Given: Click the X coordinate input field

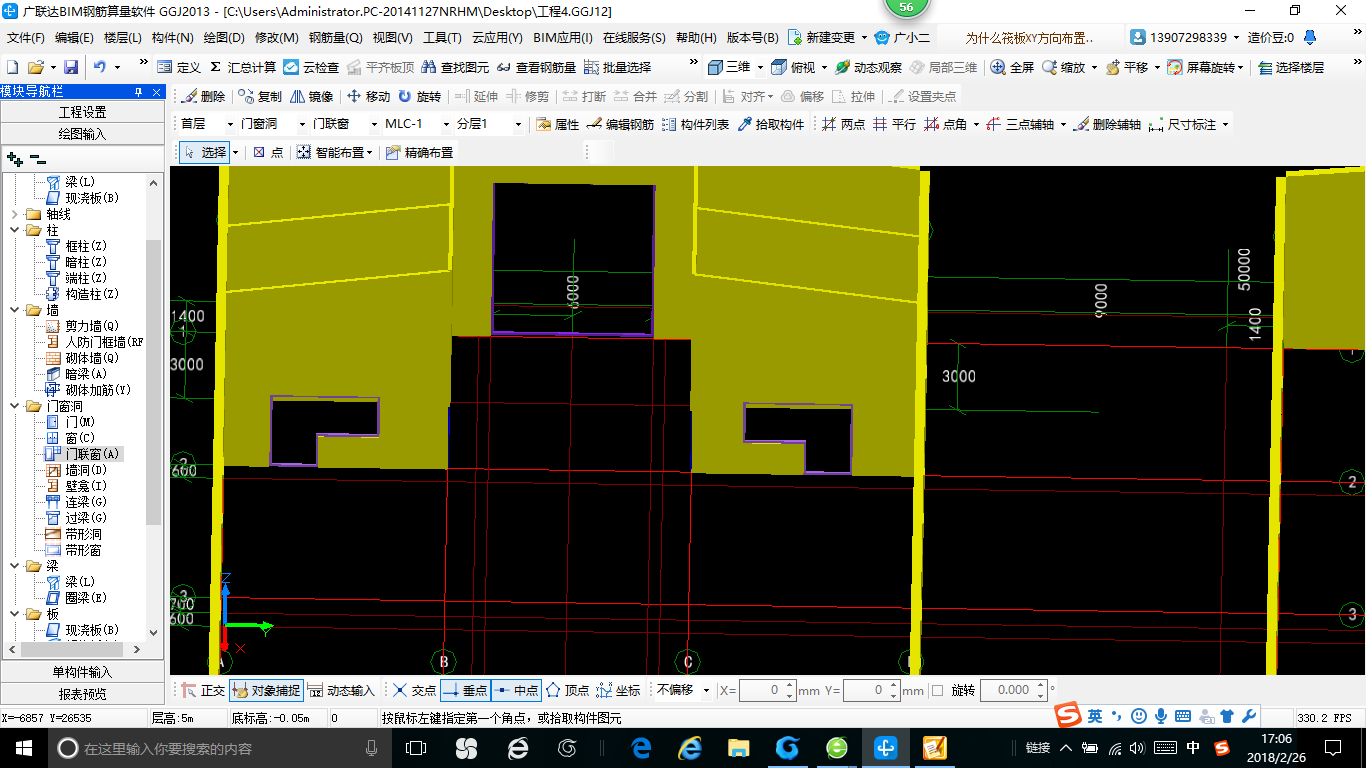Looking at the screenshot, I should click(759, 690).
